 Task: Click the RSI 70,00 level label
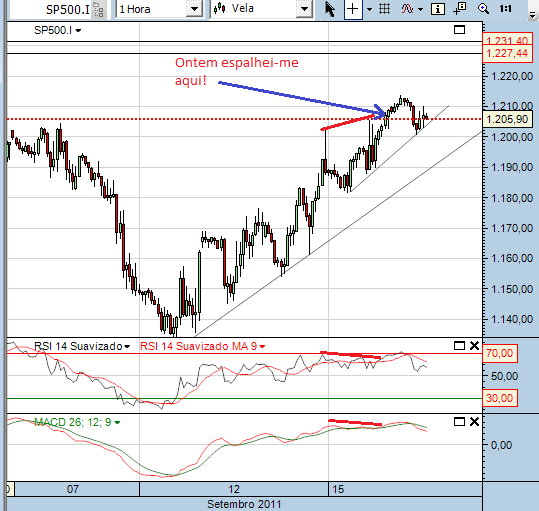(500, 353)
